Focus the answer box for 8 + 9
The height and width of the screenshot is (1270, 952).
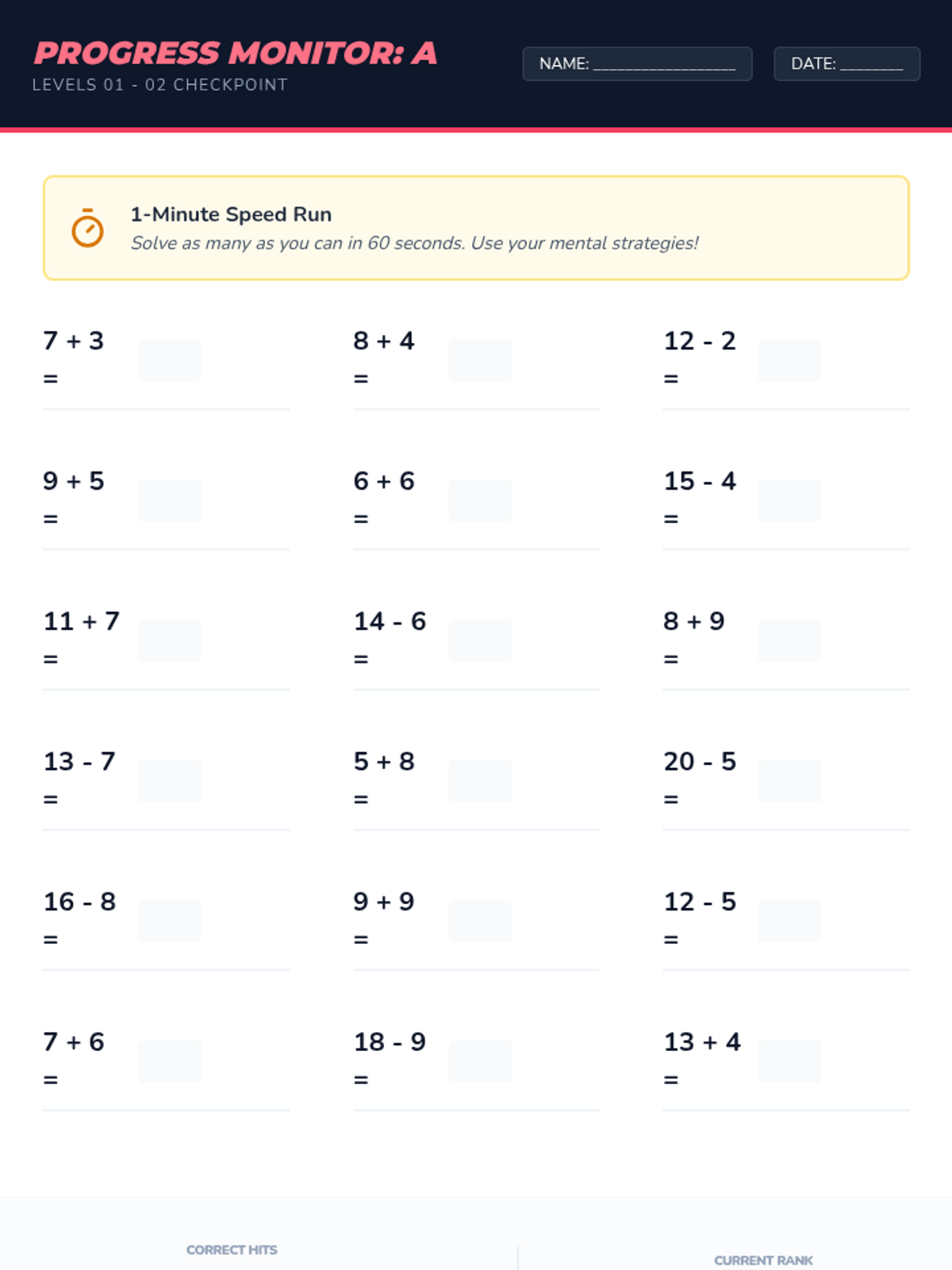click(789, 641)
